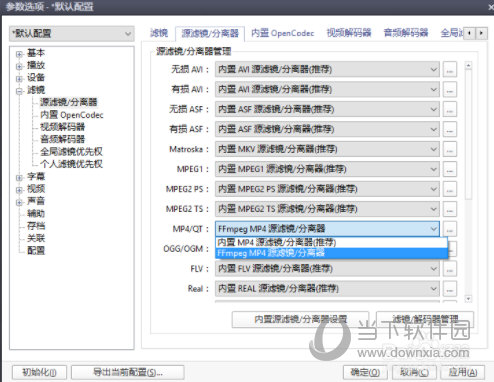The image size is (494, 382).
Task: Expand the 基本 tree node
Action: tap(19, 54)
